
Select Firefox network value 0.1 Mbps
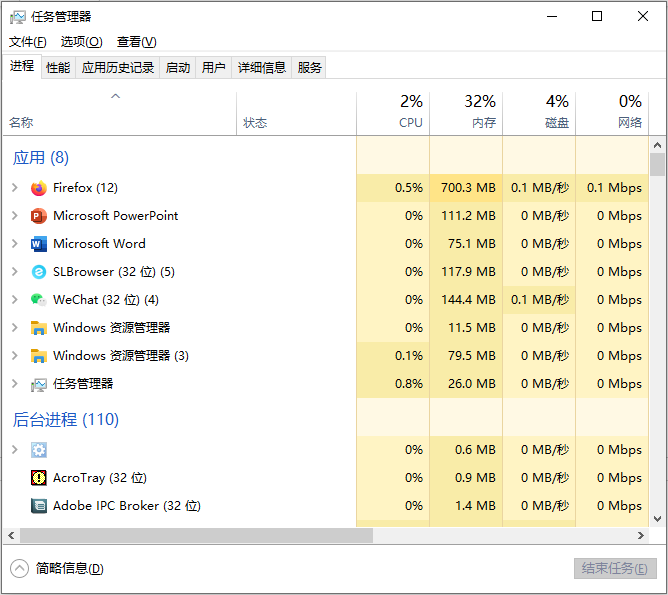click(614, 188)
